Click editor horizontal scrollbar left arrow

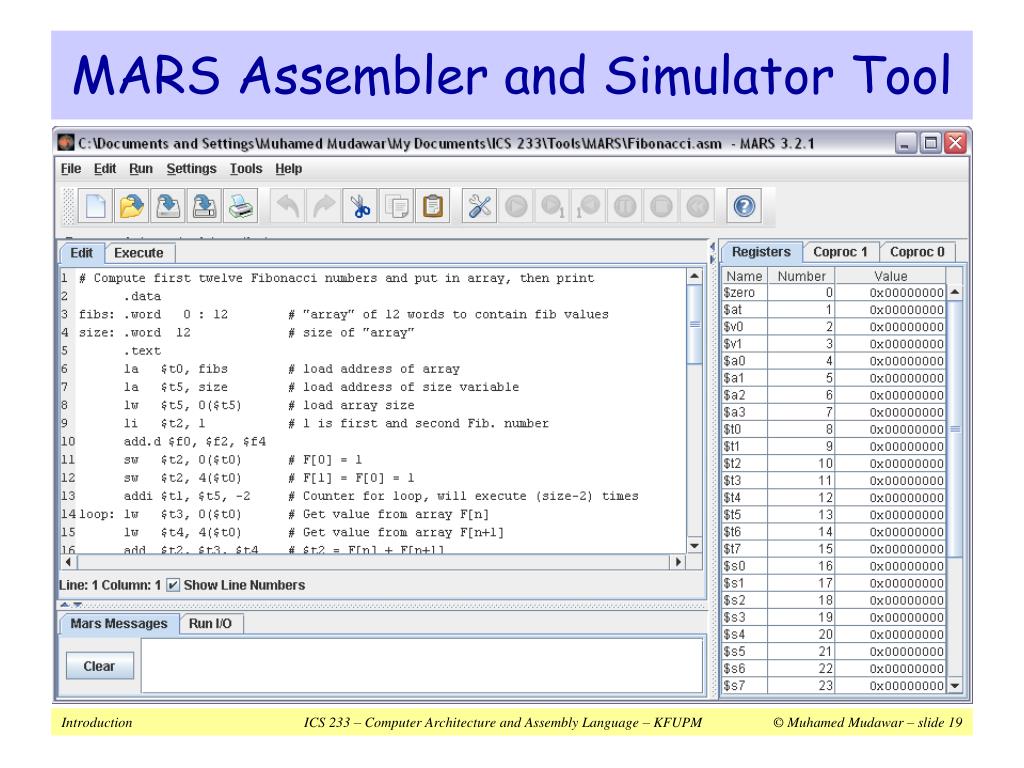(69, 562)
